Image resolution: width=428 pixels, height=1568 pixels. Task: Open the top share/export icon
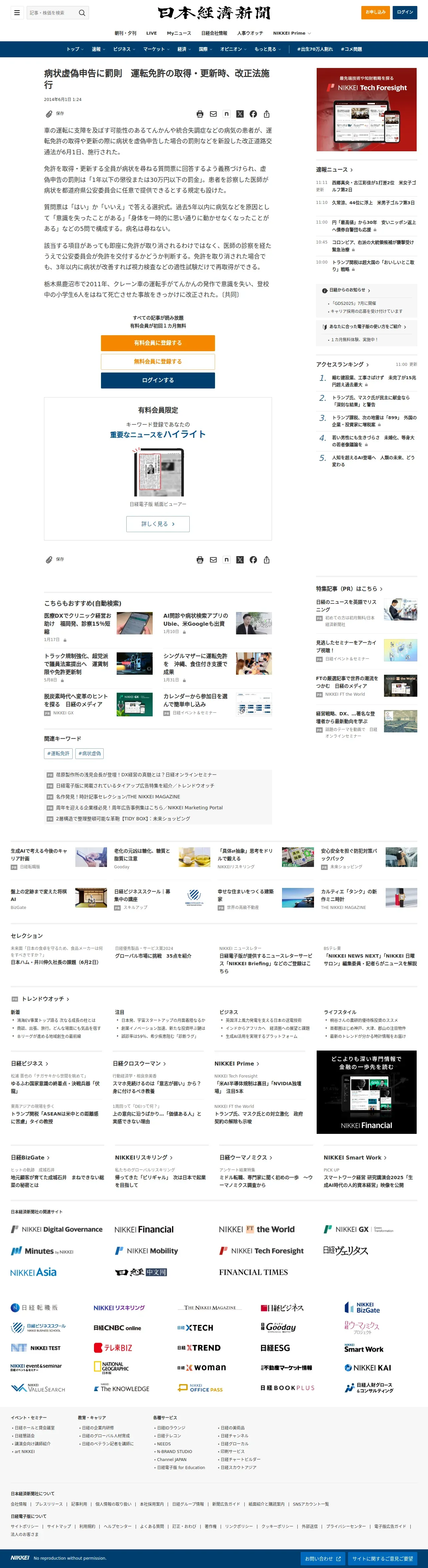click(267, 114)
